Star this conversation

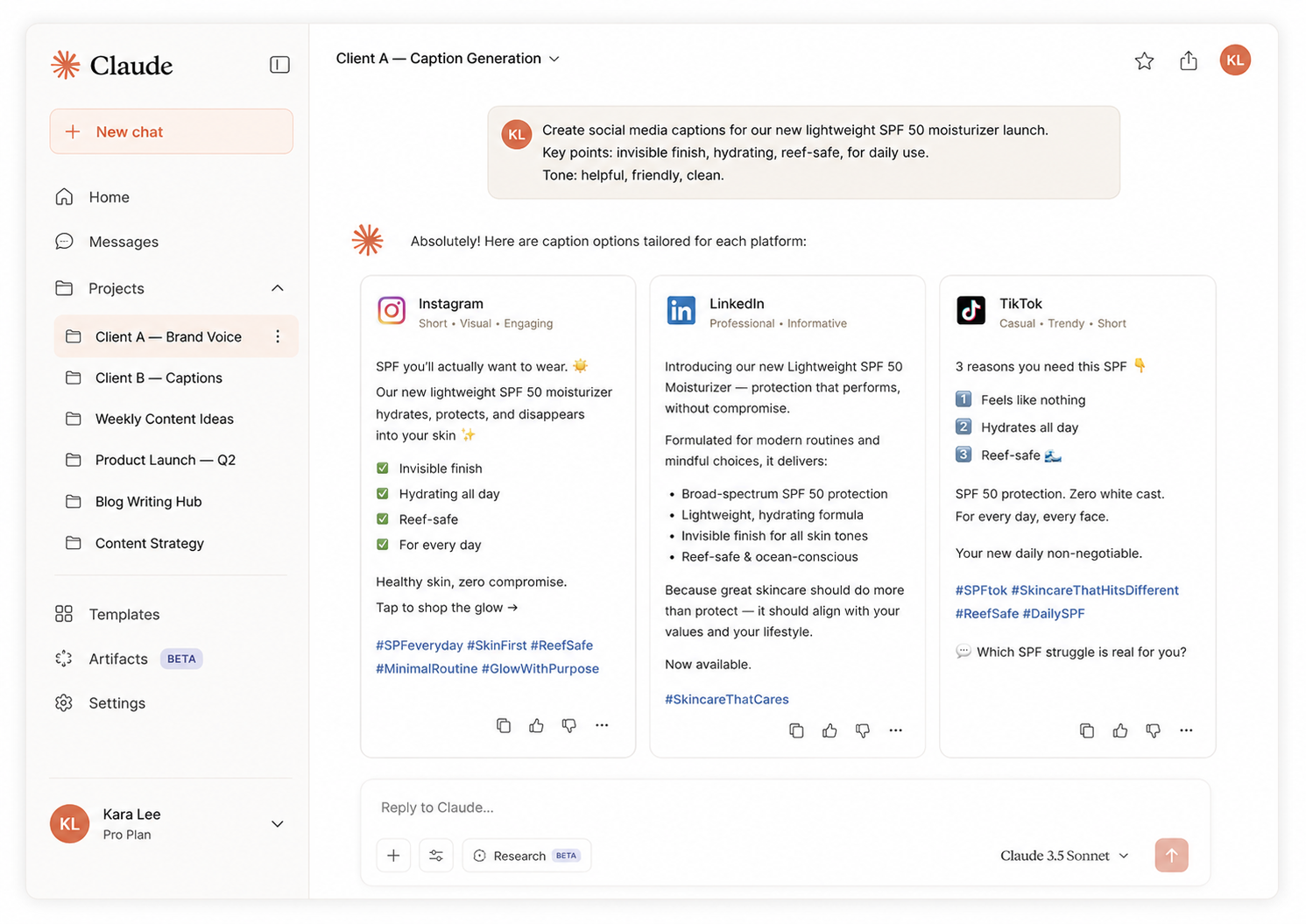click(1144, 60)
